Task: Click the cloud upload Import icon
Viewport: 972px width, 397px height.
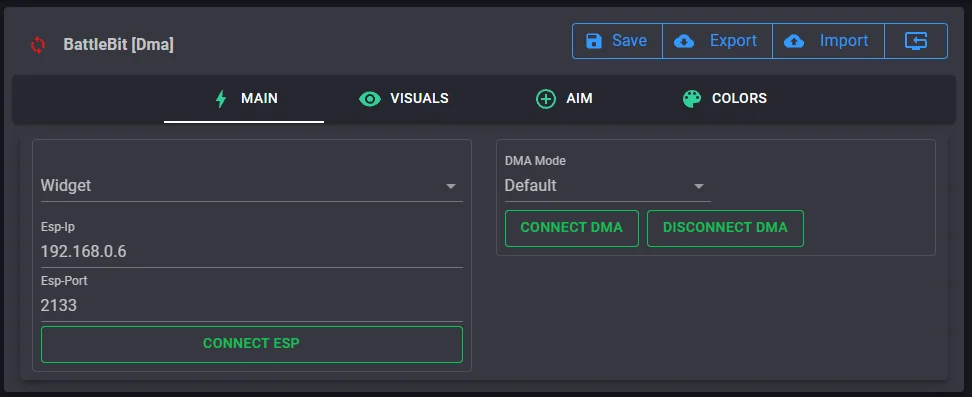Action: pyautogui.click(x=794, y=41)
